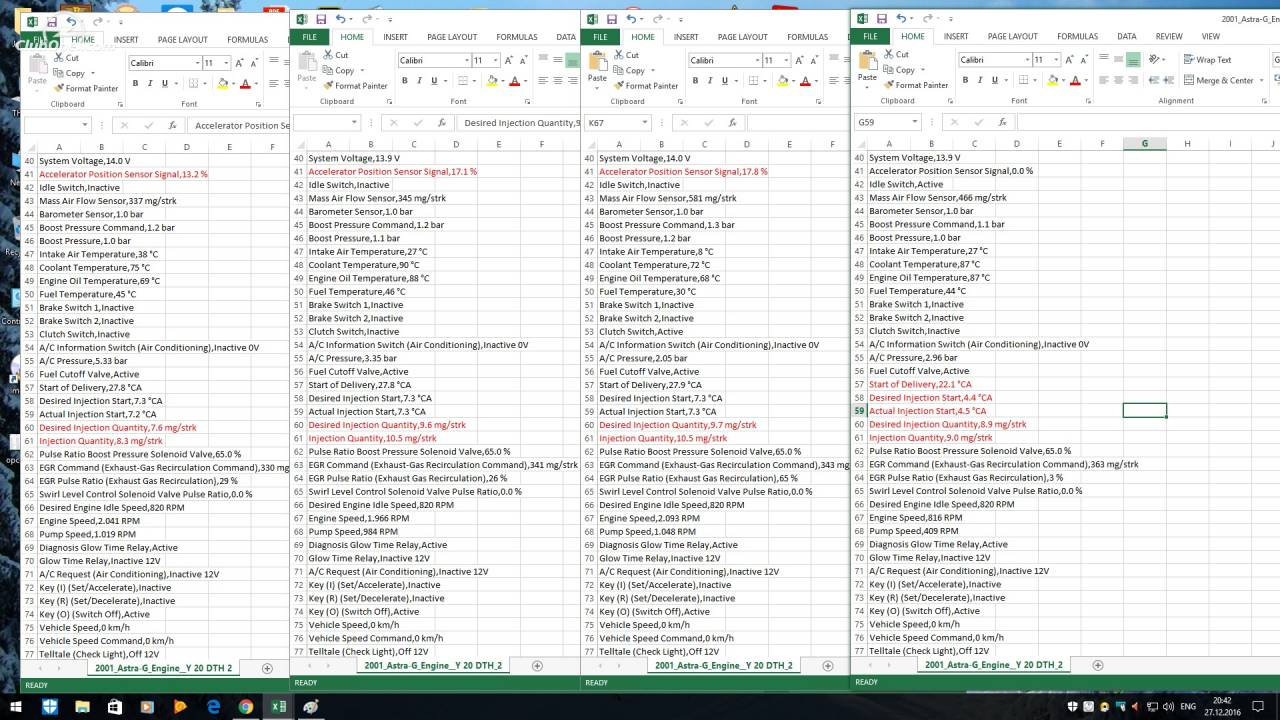Viewport: 1280px width, 720px height.
Task: Add new sheet in the leftmost Excel window
Action: (x=267, y=668)
